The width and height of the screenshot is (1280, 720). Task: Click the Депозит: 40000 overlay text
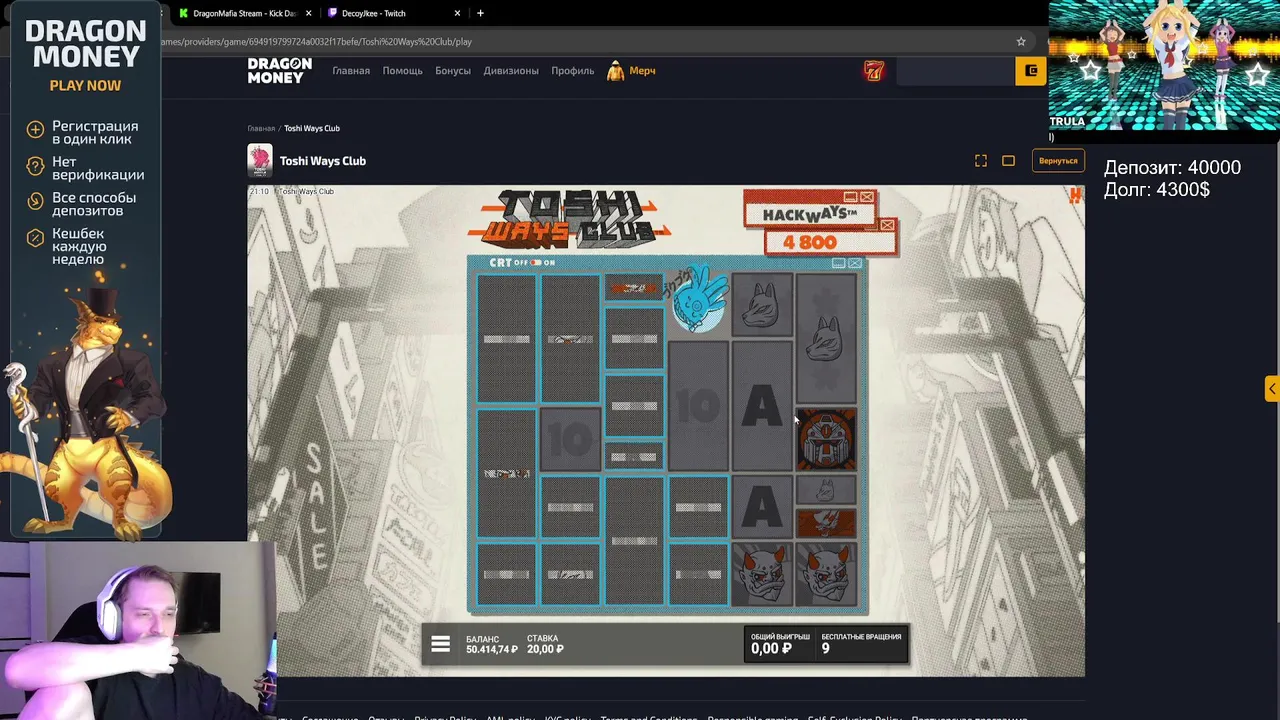click(x=1172, y=168)
